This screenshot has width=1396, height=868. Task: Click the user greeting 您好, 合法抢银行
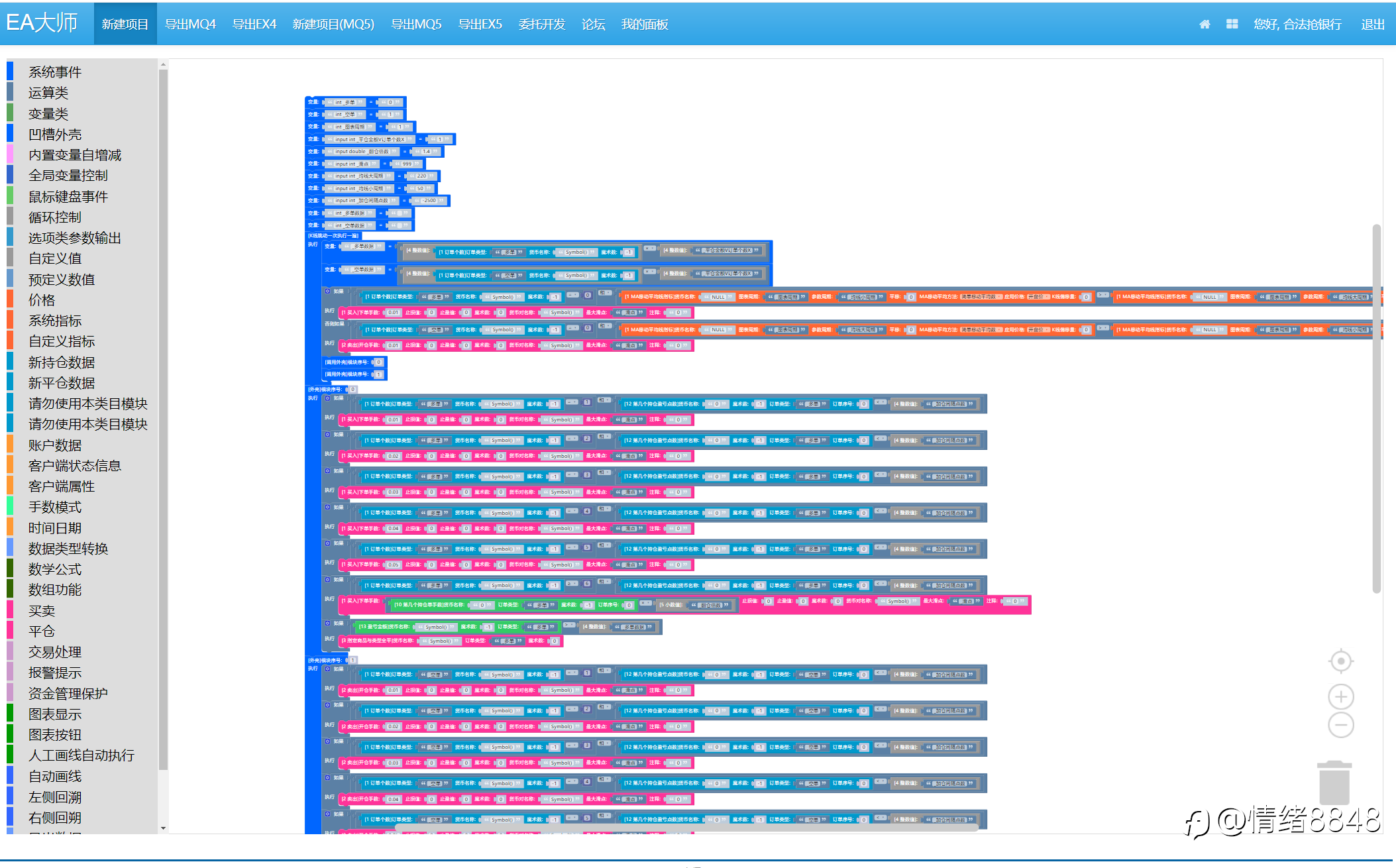pyautogui.click(x=1298, y=25)
